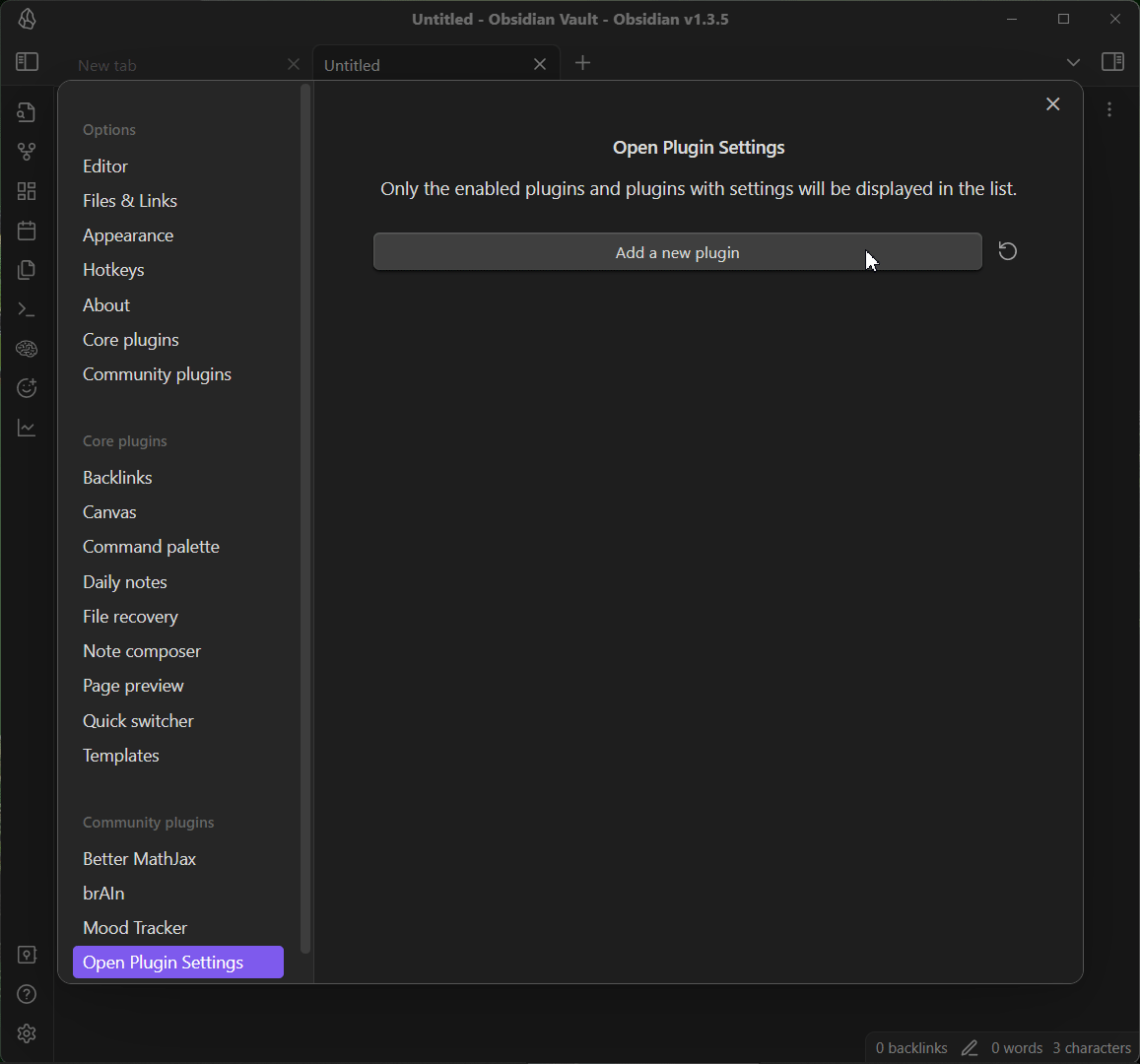Click Add a new plugin button
The height and width of the screenshot is (1064, 1140).
678,252
